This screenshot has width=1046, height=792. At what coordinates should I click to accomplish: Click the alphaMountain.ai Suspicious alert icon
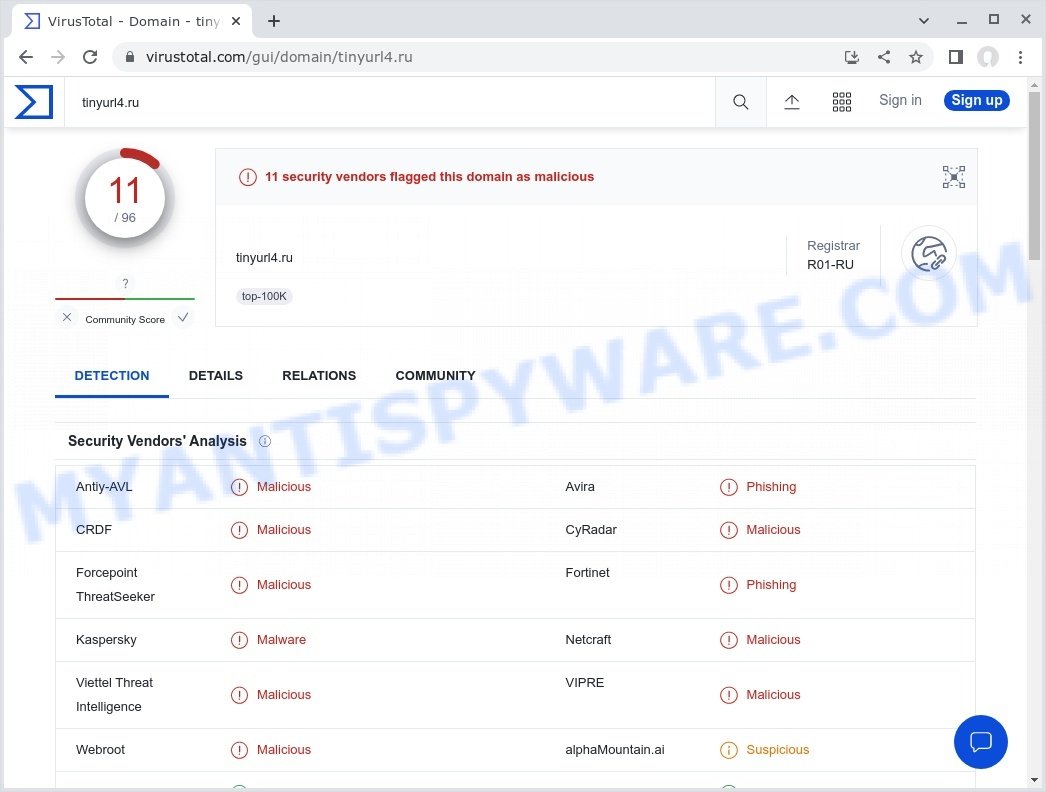pyautogui.click(x=728, y=750)
